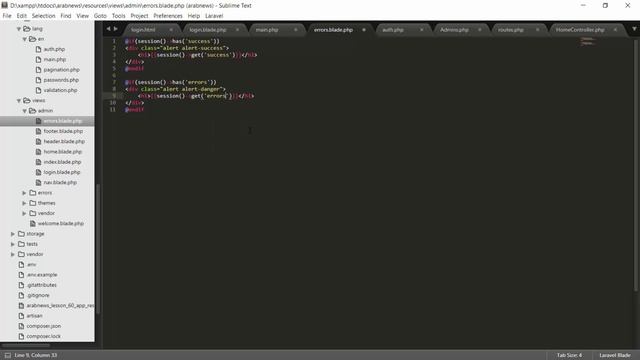Open the Goto menu
Screen dimensions: 640x360
pos(100,16)
